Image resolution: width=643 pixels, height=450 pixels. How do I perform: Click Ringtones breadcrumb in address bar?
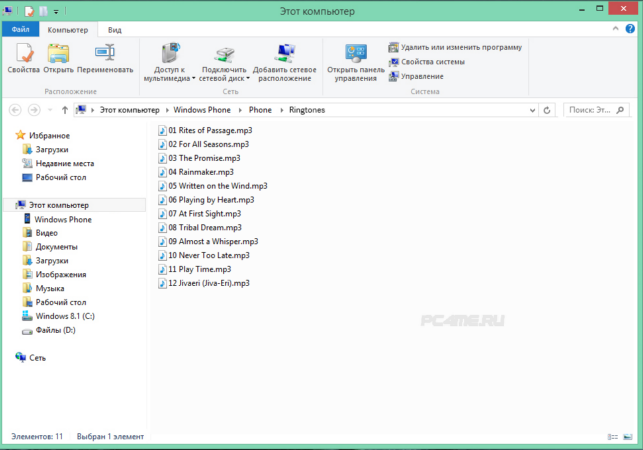[x=307, y=110]
